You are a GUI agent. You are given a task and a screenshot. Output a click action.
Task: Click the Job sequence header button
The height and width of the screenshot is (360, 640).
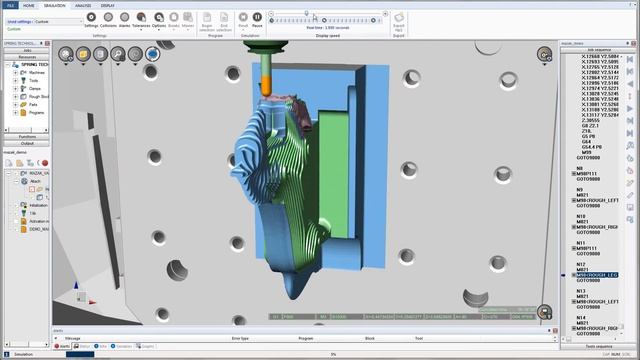point(599,50)
